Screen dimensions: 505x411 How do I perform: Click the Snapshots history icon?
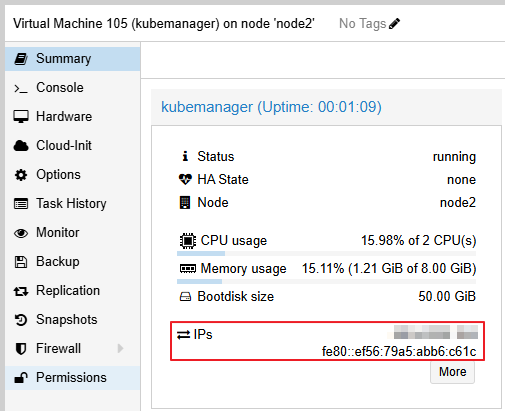21,320
